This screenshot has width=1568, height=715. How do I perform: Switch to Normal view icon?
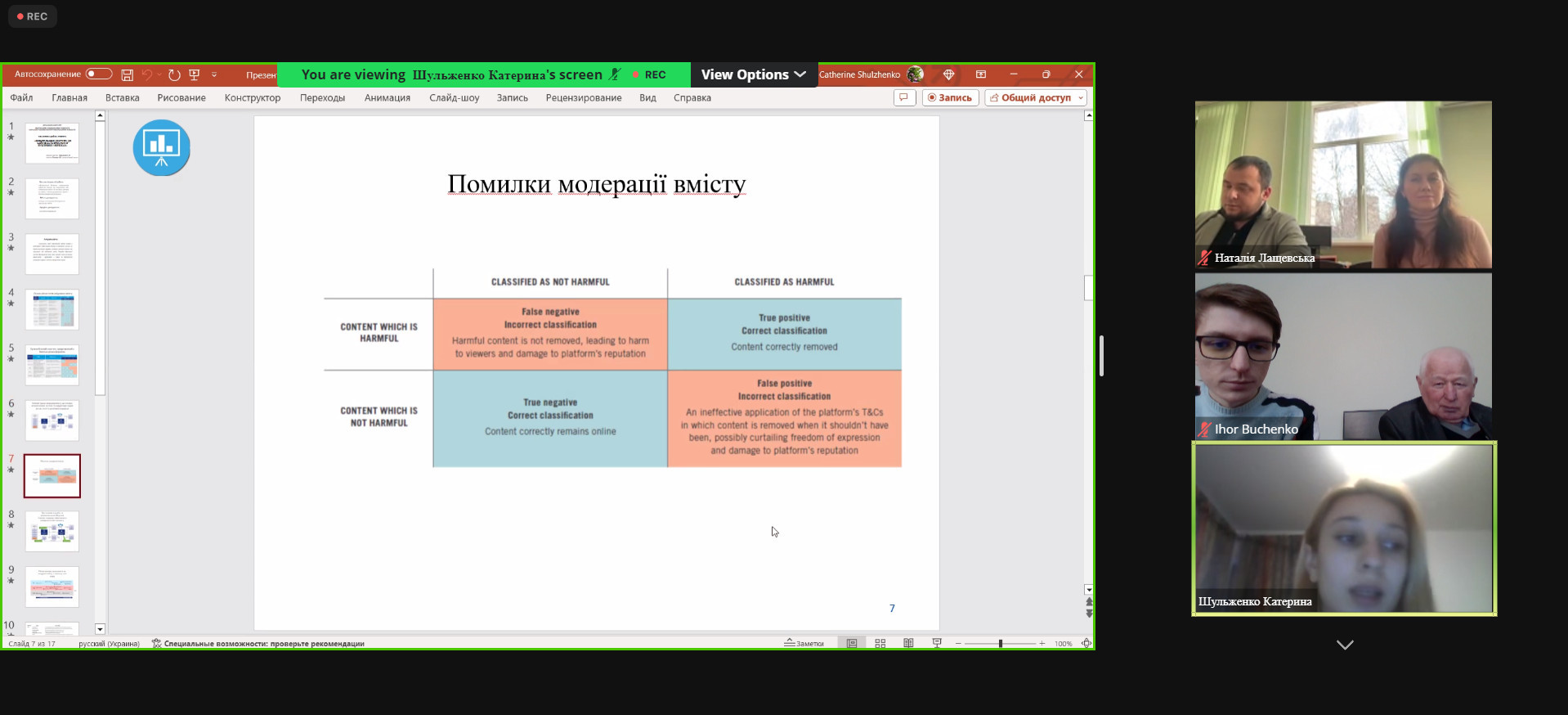pos(852,644)
